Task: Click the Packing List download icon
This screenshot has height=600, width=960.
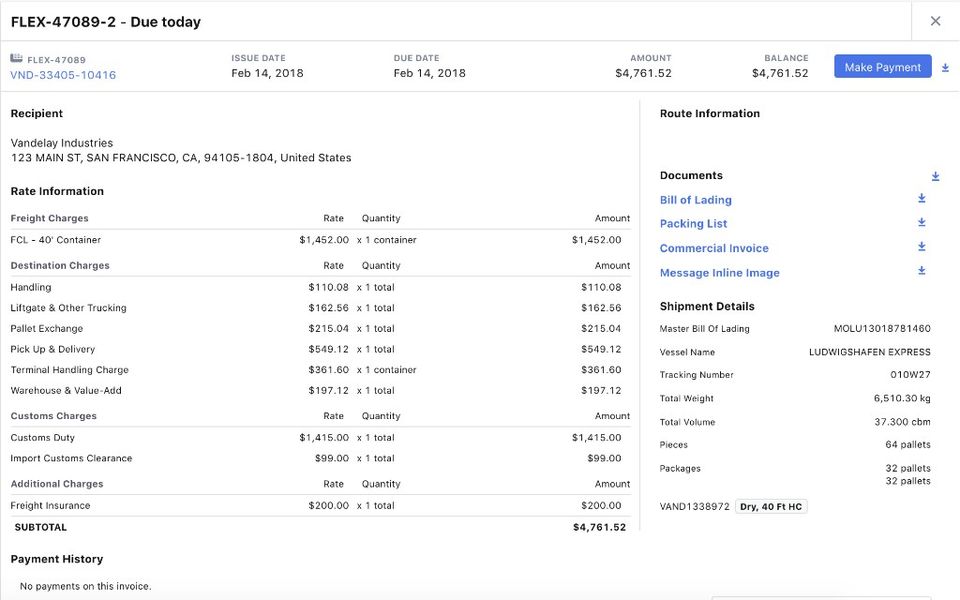Action: (921, 222)
